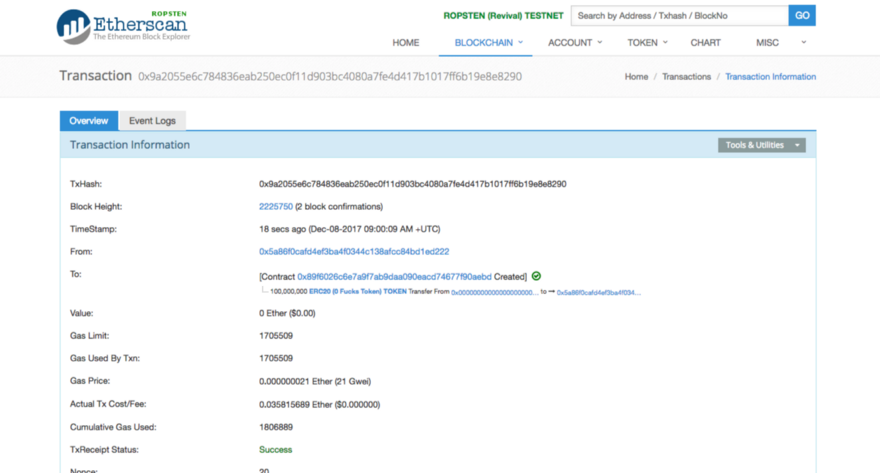Click the search field for Address / Txhash
The height and width of the screenshot is (473, 880).
tap(679, 16)
